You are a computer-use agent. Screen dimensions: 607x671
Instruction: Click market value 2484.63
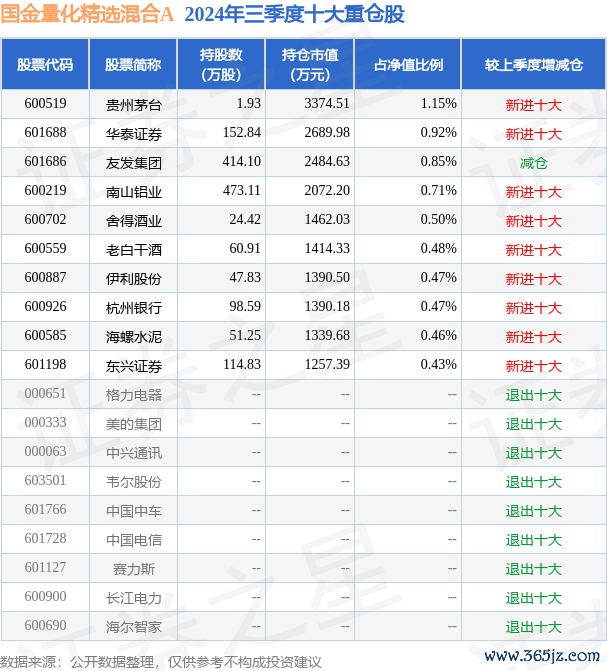click(x=327, y=162)
